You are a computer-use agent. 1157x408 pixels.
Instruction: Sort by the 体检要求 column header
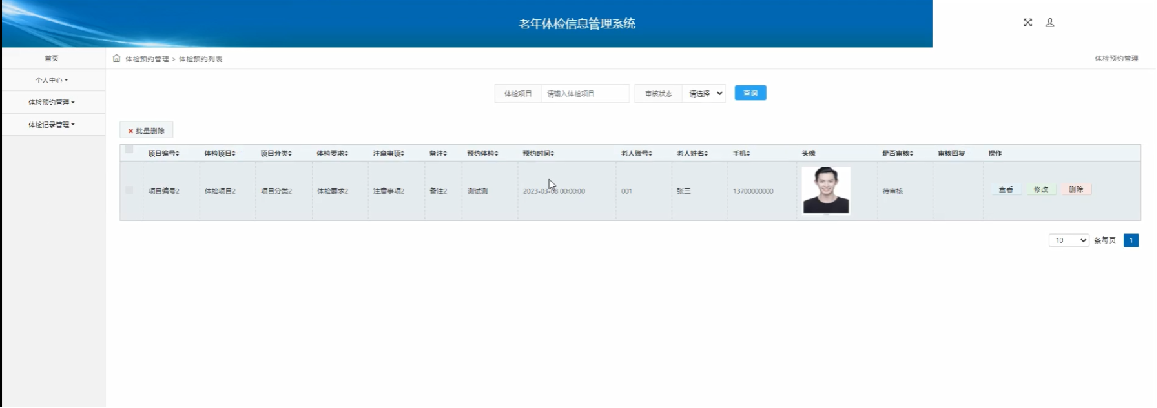pyautogui.click(x=332, y=153)
